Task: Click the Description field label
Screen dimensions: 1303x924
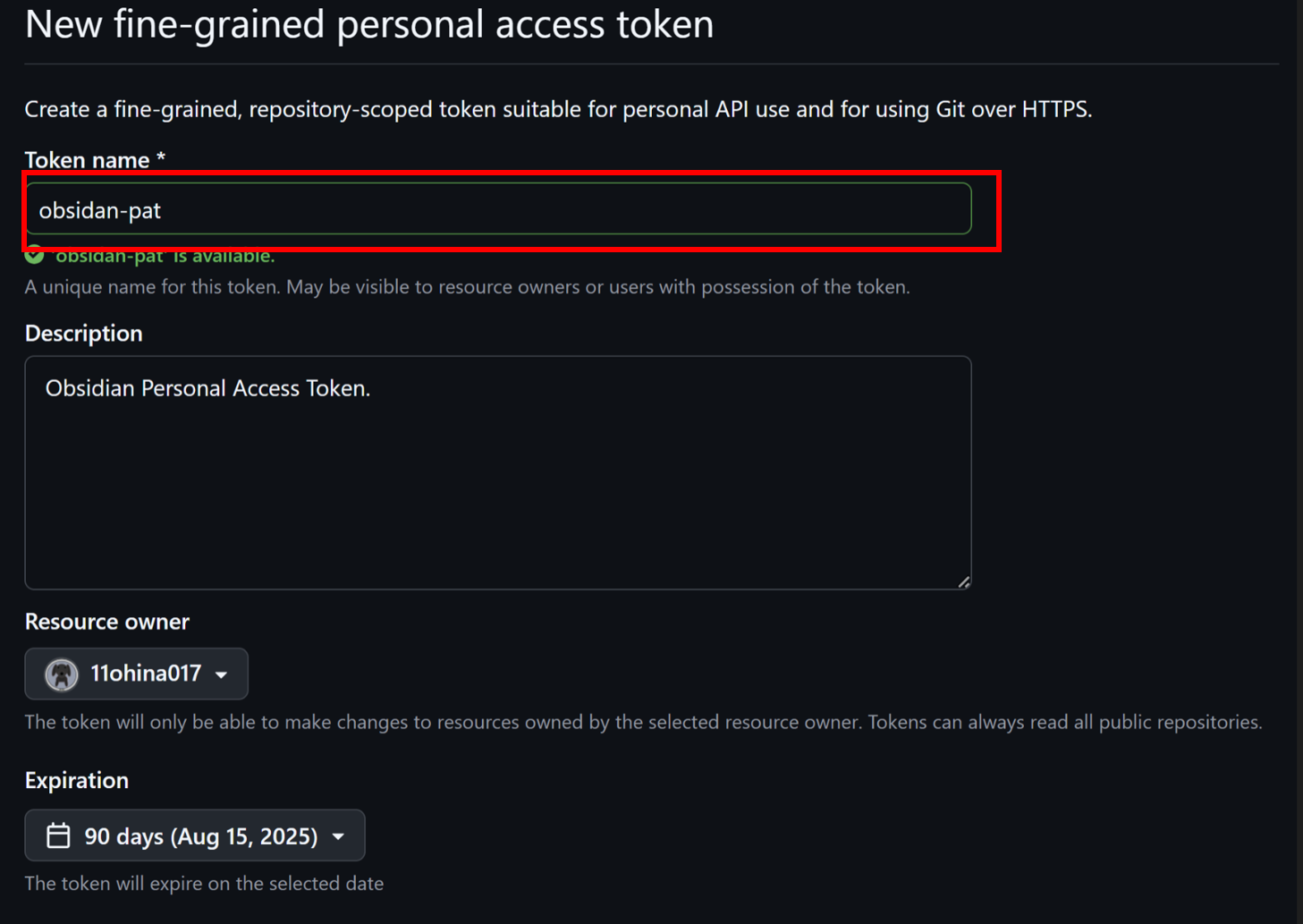Action: click(x=84, y=333)
